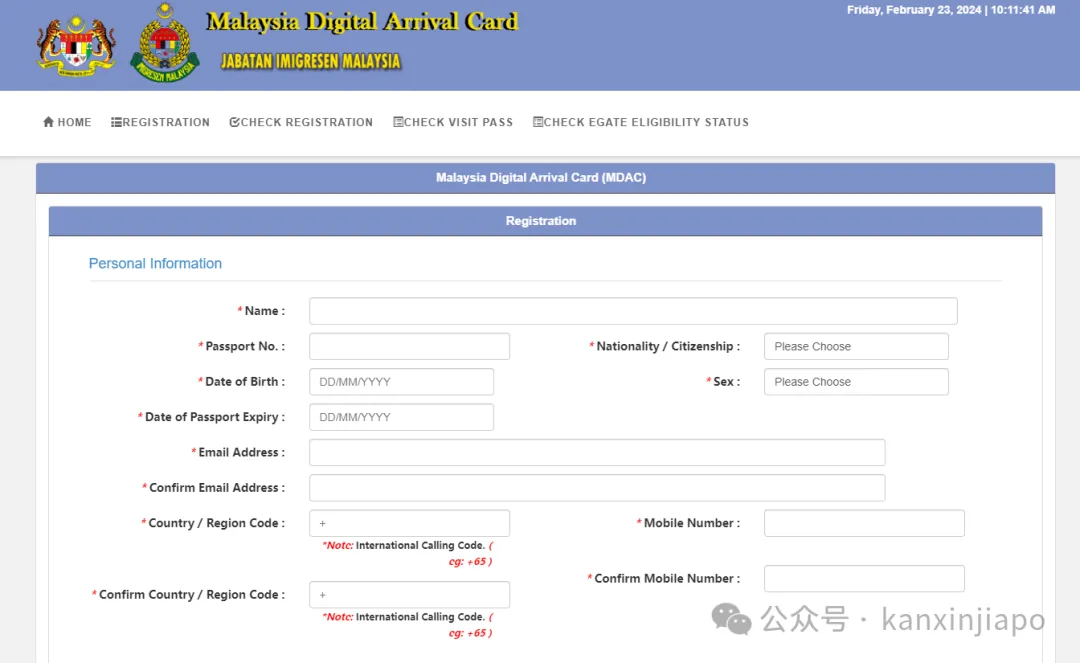Click the Nationality / Citizenship label

tap(665, 346)
